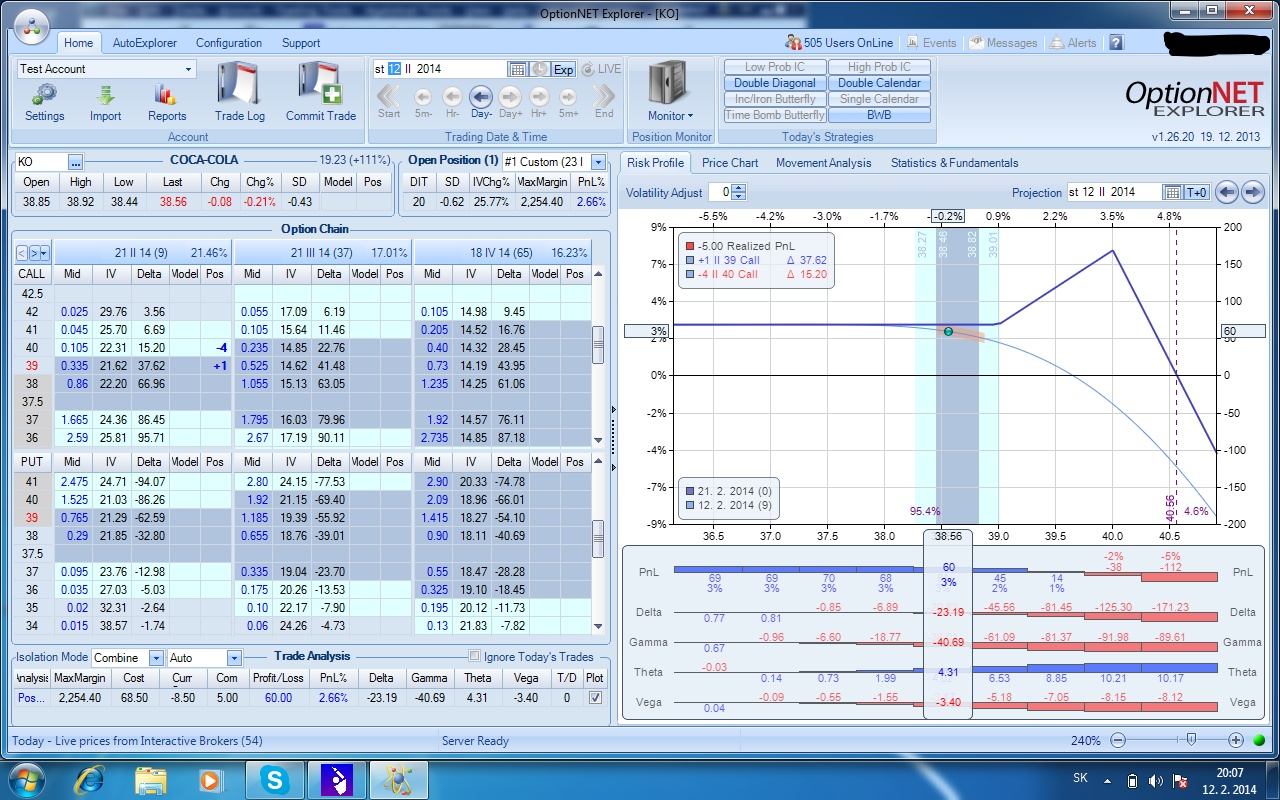Adjust the Volatility Adjust spinner
Viewport: 1280px width, 800px height.
(x=739, y=192)
